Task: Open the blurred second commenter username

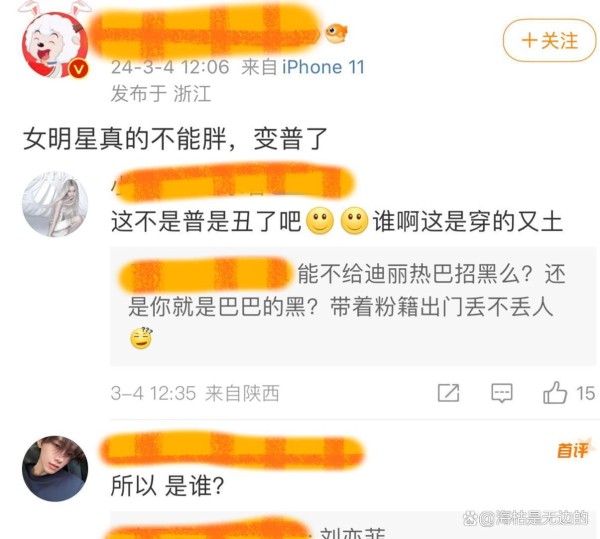Action: [232, 450]
